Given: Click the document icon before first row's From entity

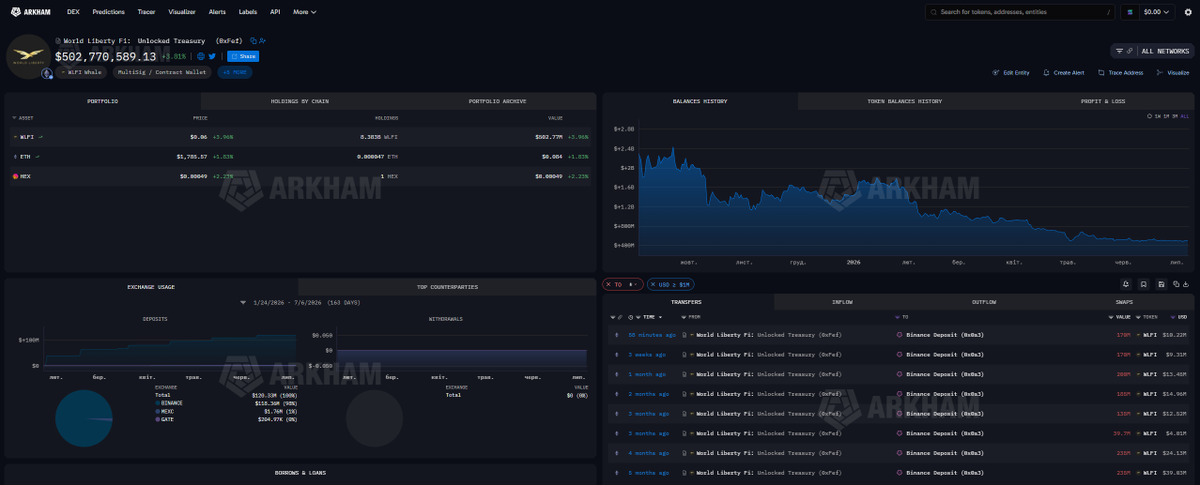Looking at the screenshot, I should 684,335.
